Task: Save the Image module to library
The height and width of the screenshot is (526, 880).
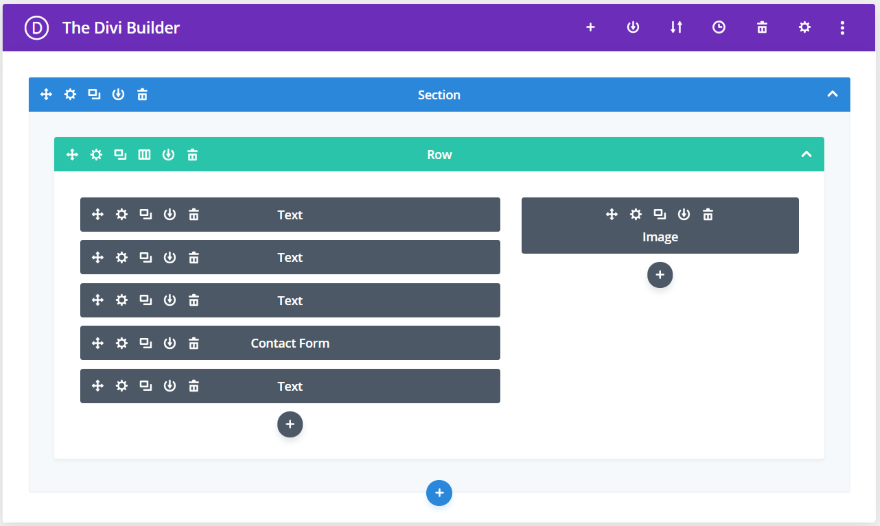Action: click(684, 214)
